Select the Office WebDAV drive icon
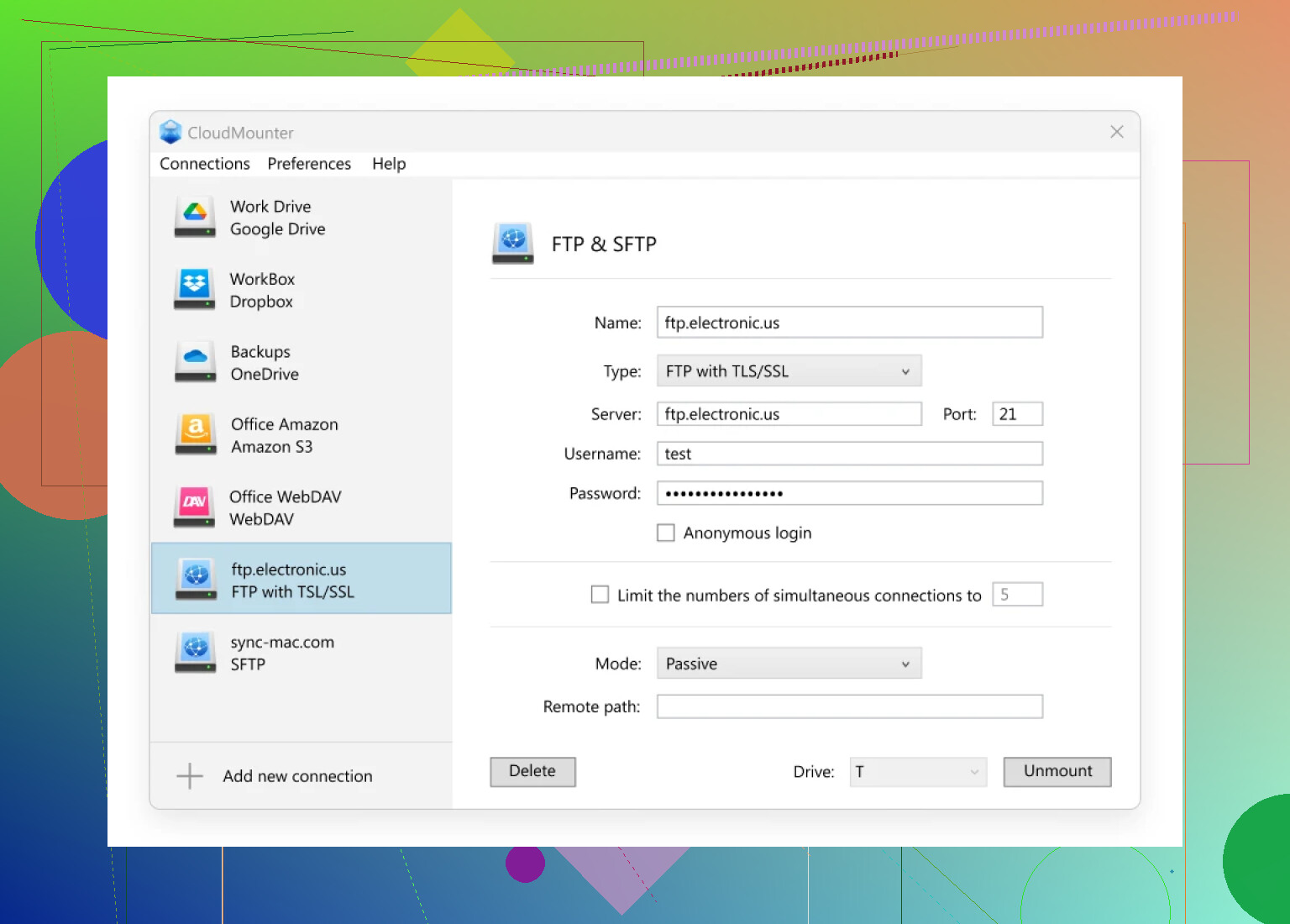This screenshot has height=924, width=1290. [x=195, y=507]
